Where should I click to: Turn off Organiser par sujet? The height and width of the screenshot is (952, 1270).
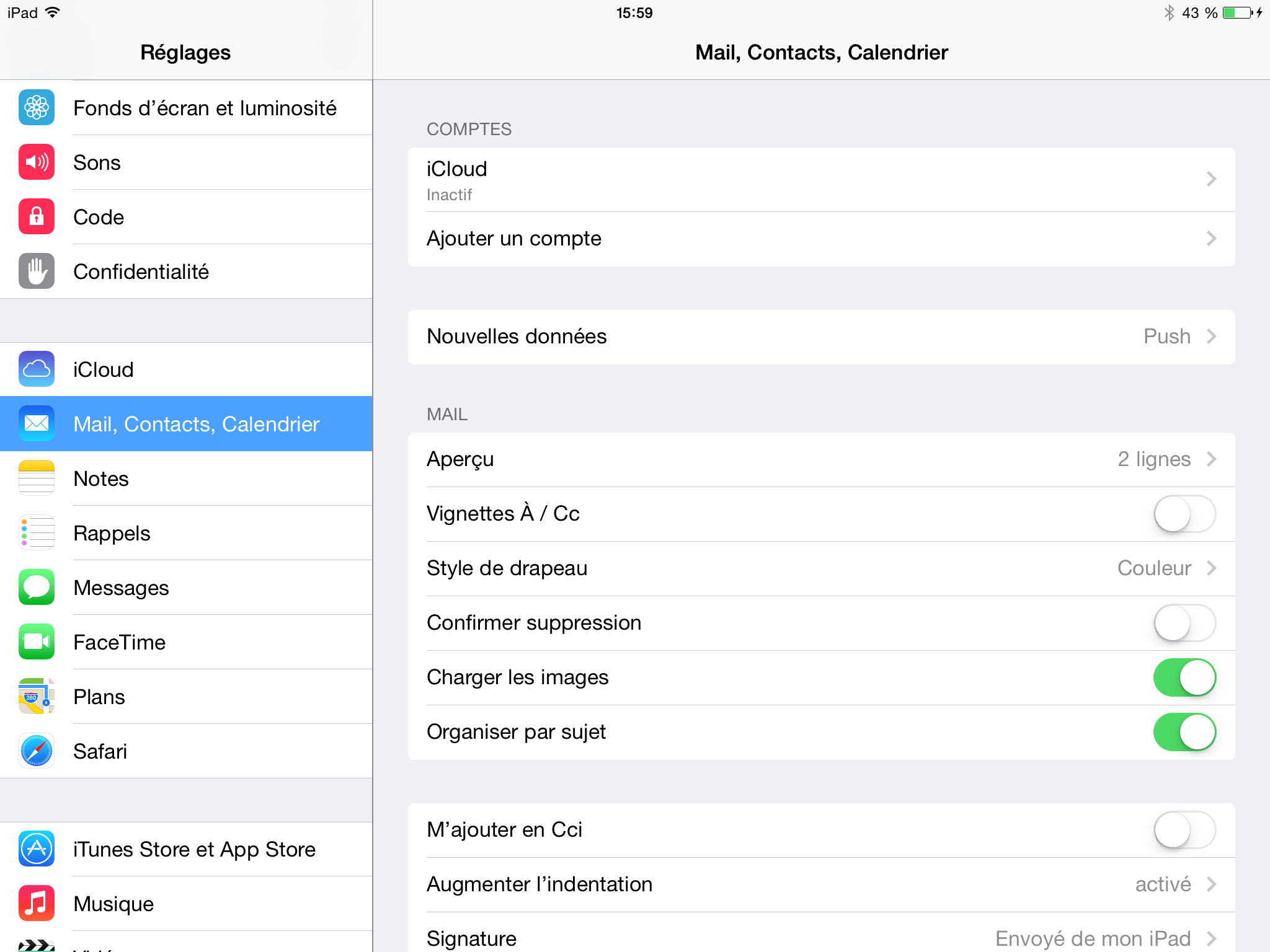(x=1184, y=732)
